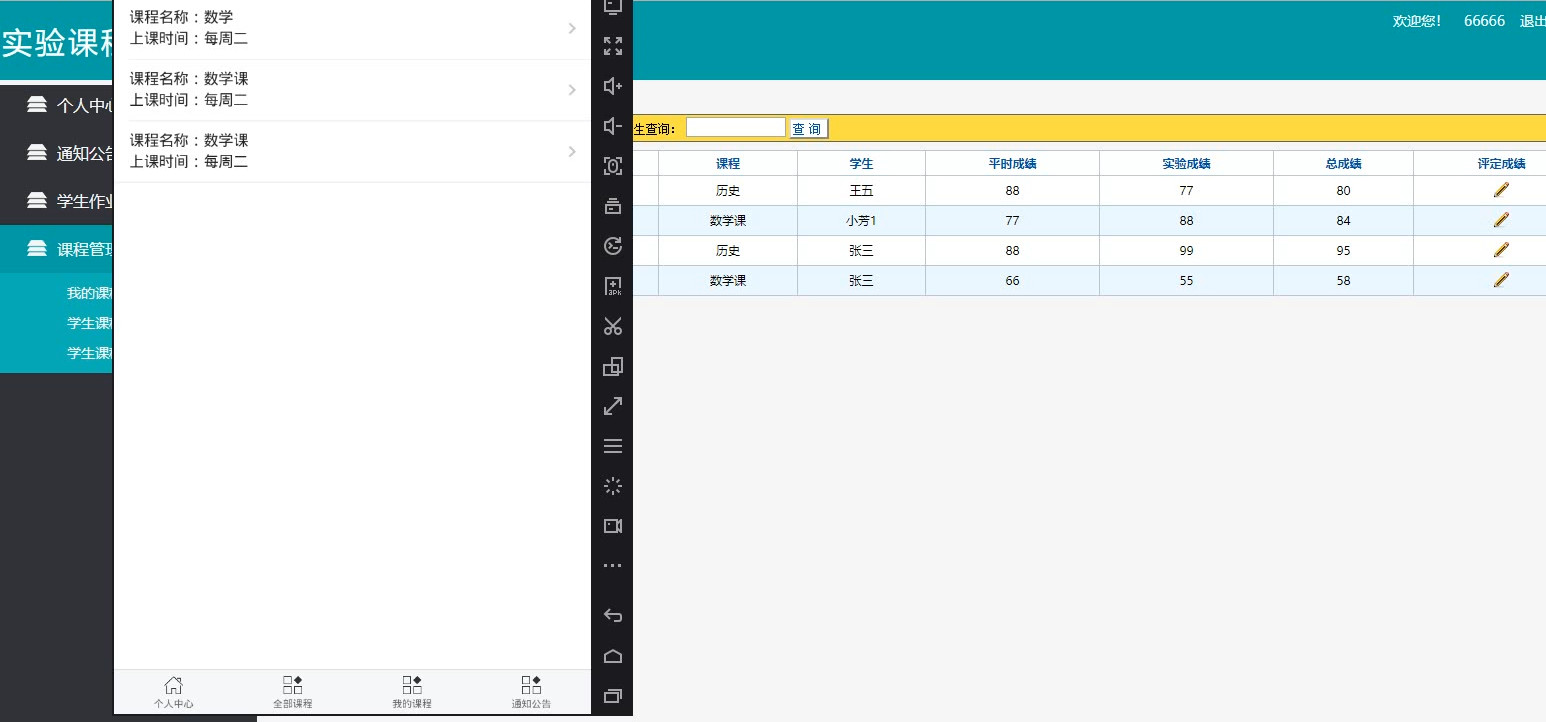Click the 欢迎您! greeting text
Screen dimensions: 1546x722
(1417, 21)
